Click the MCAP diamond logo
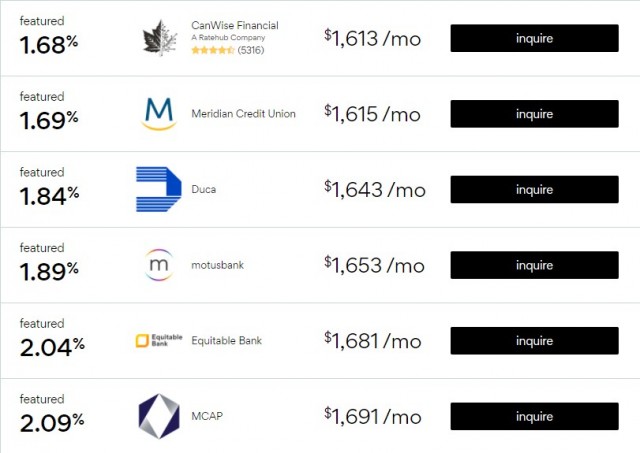 tap(158, 416)
